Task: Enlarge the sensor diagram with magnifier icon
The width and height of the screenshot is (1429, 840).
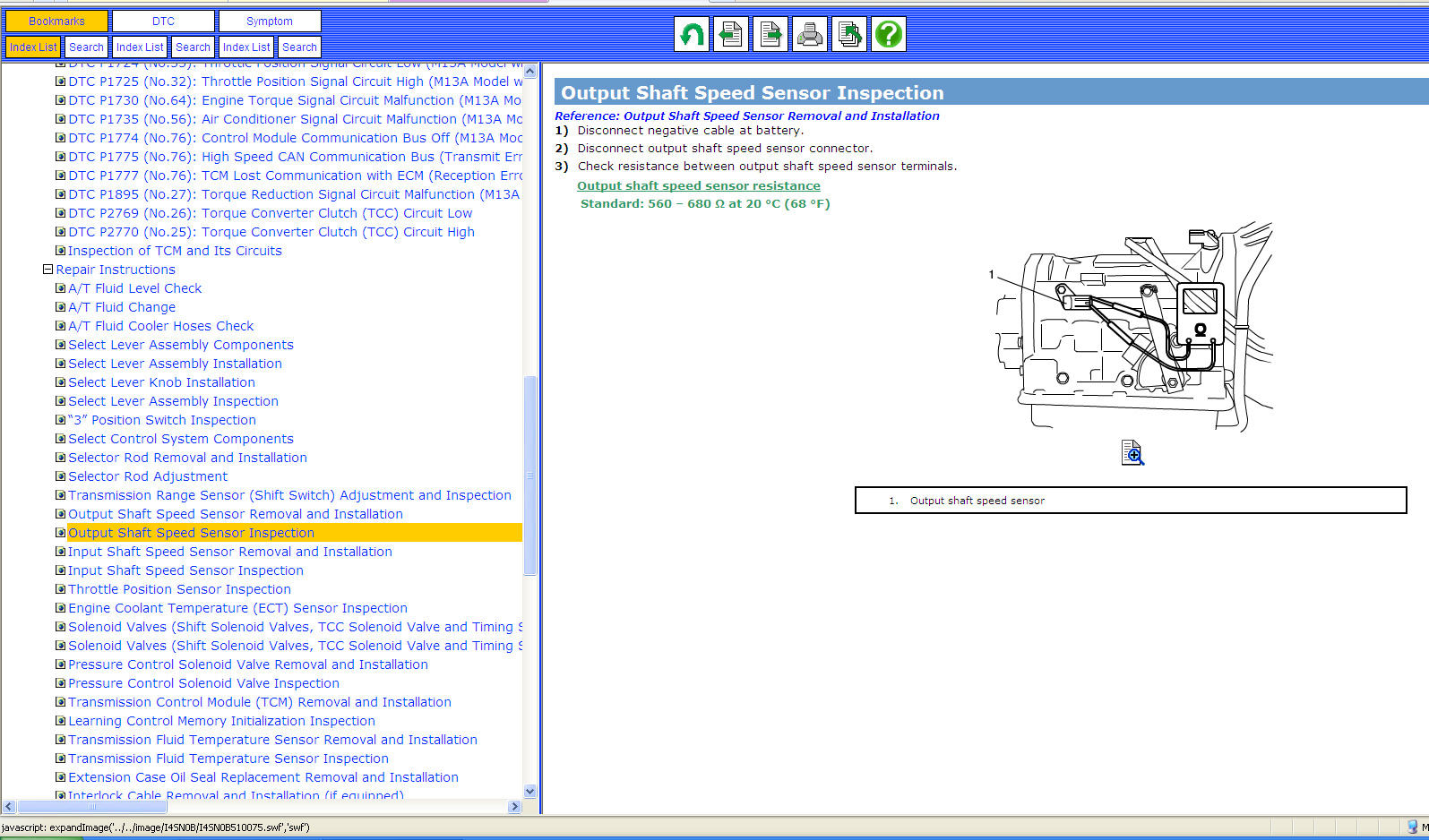Action: tap(1132, 453)
